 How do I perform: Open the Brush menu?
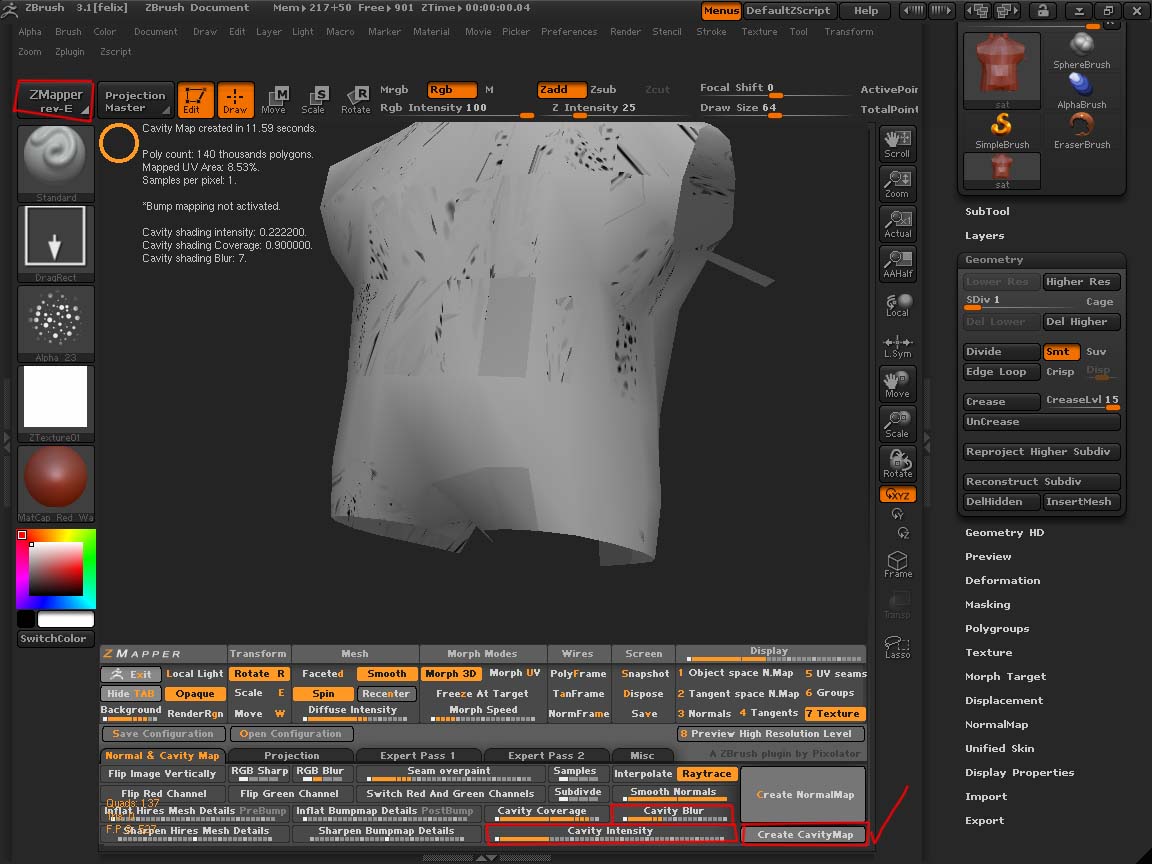[68, 32]
